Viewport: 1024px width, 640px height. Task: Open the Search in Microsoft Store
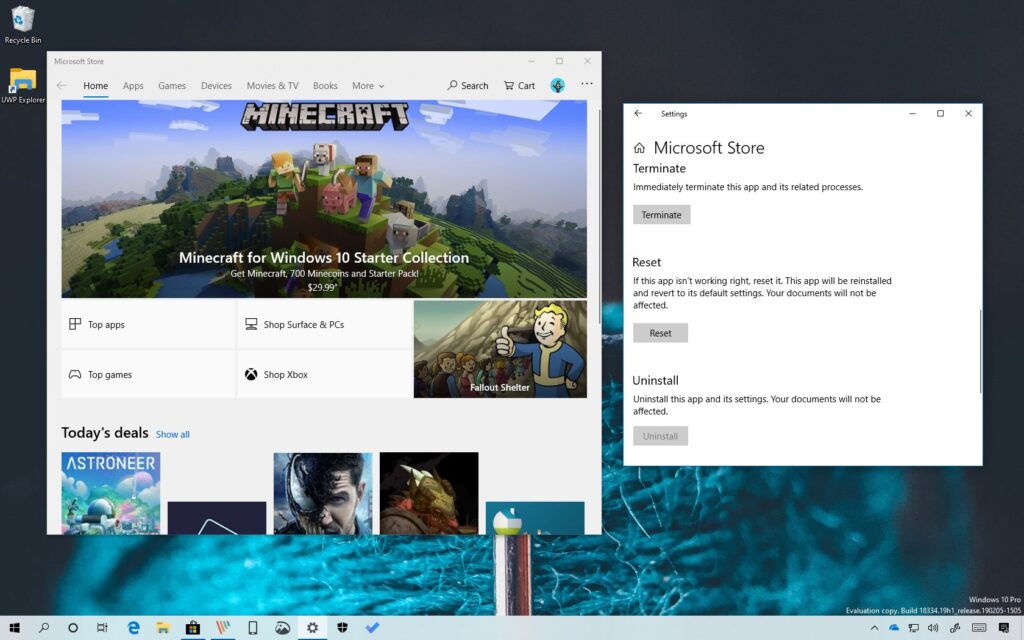467,85
